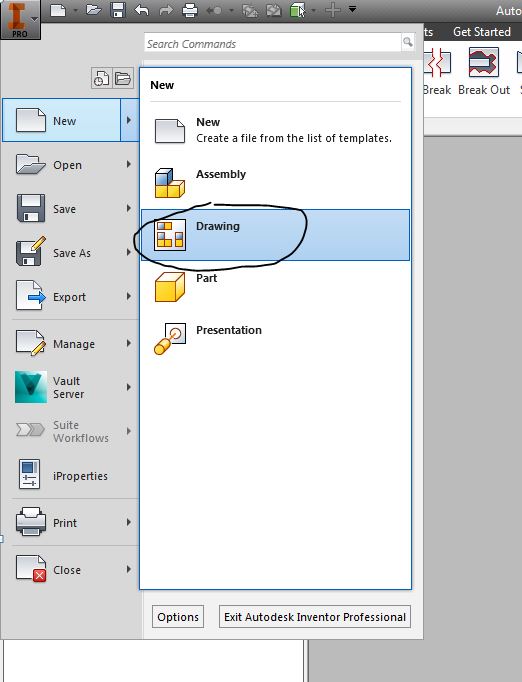
Task: Click the green cube icon in quick access toolbar
Action: point(298,10)
